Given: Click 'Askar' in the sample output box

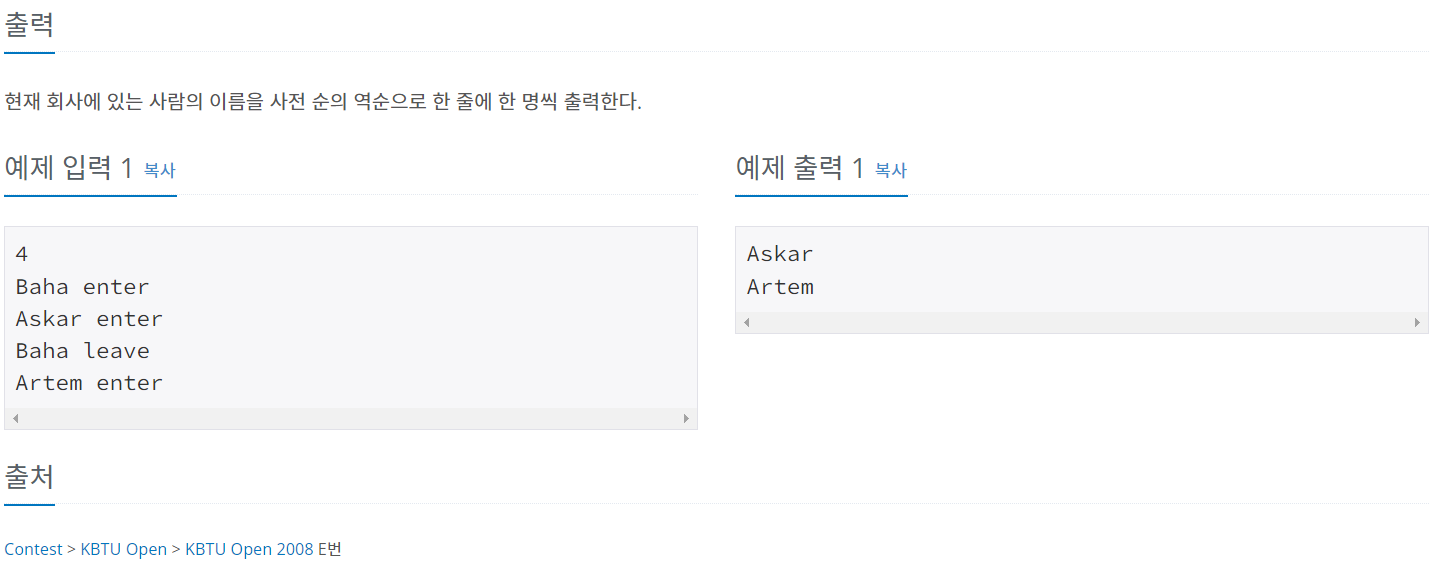Looking at the screenshot, I should [x=780, y=254].
